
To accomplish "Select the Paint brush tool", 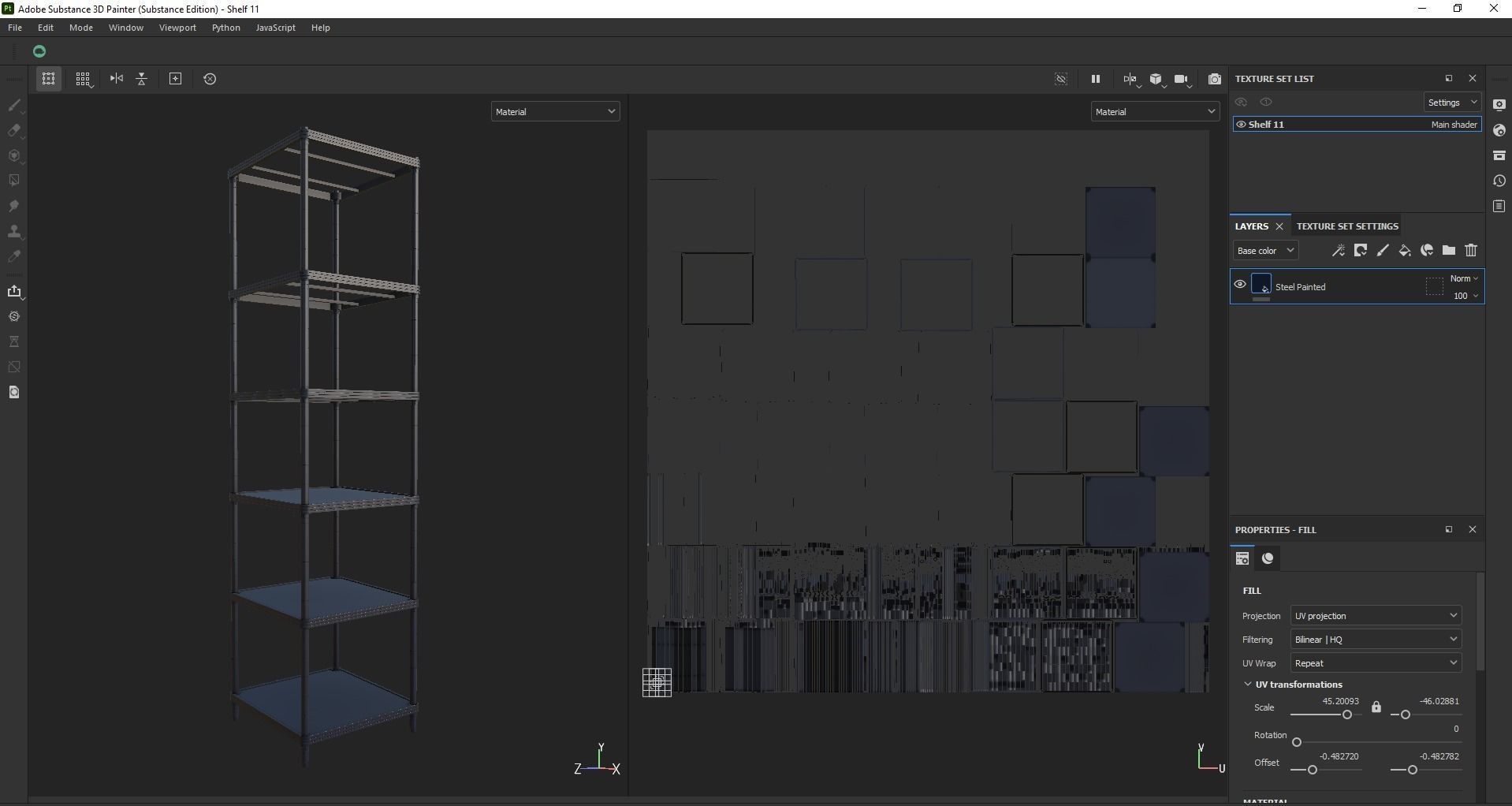I will coord(14,105).
